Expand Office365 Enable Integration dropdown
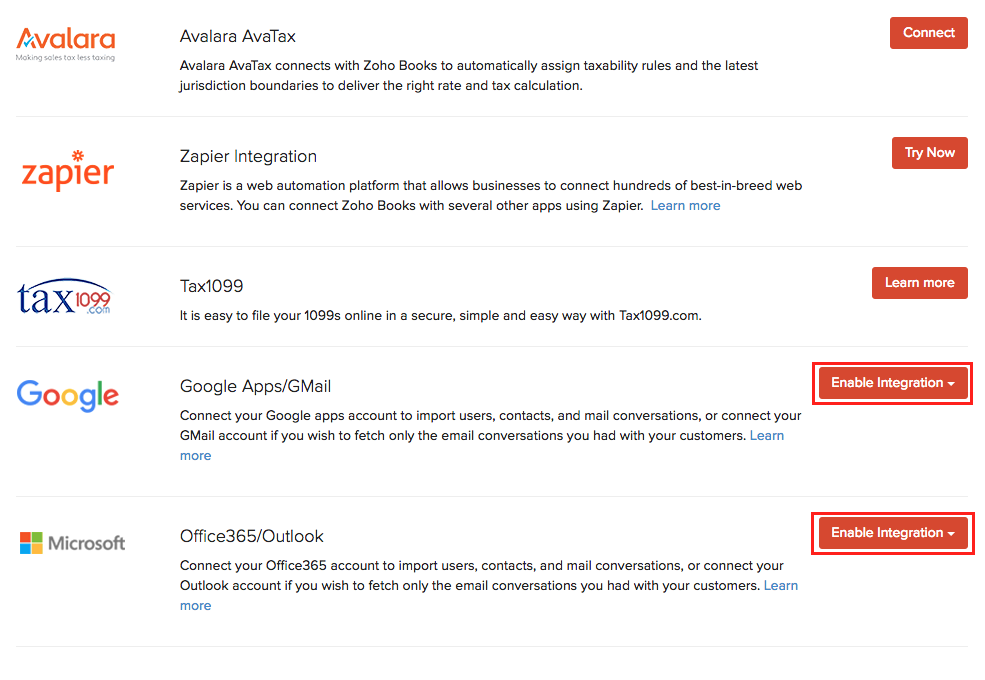This screenshot has width=985, height=680. 892,533
